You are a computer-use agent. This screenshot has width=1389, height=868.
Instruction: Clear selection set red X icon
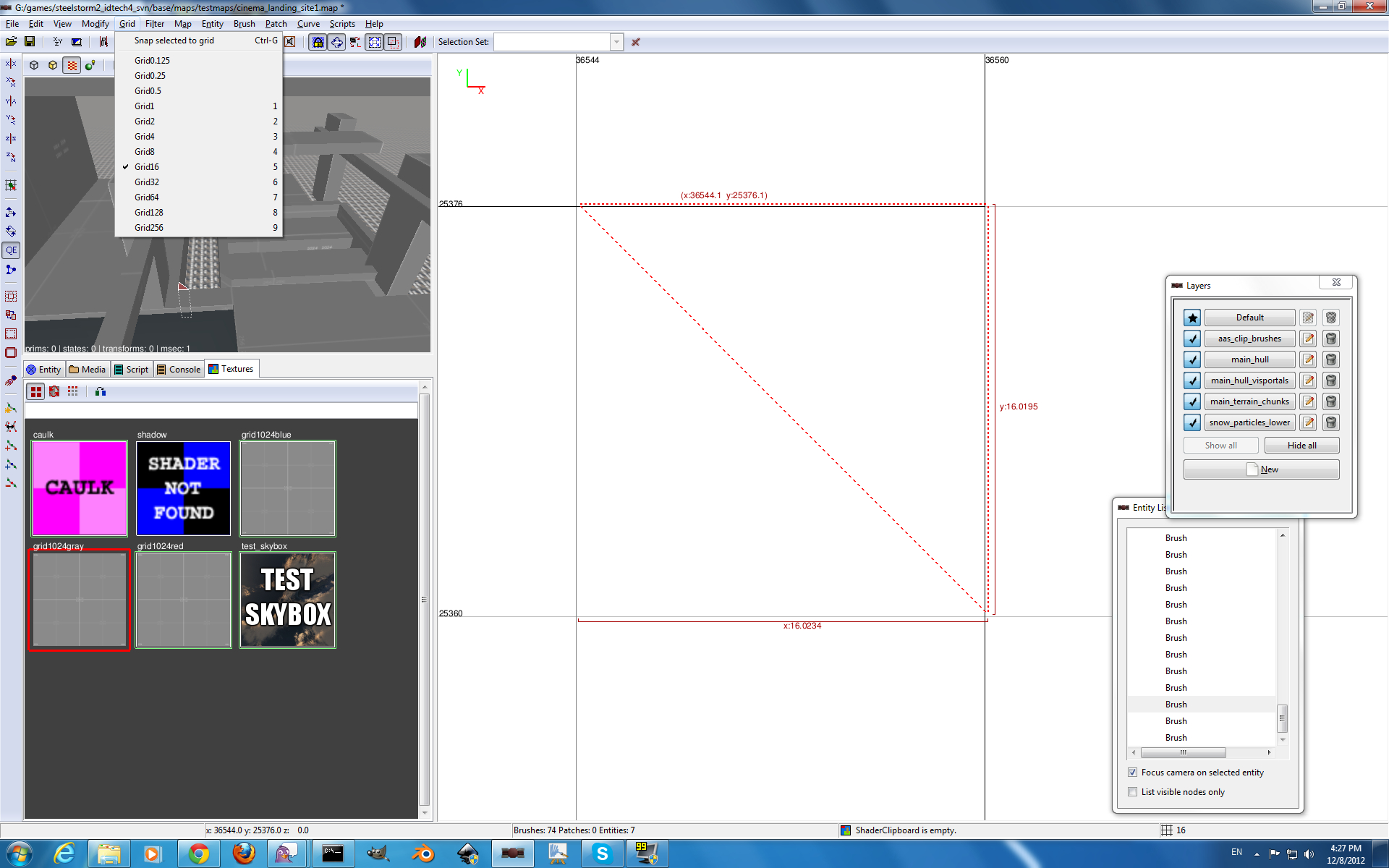[x=635, y=42]
